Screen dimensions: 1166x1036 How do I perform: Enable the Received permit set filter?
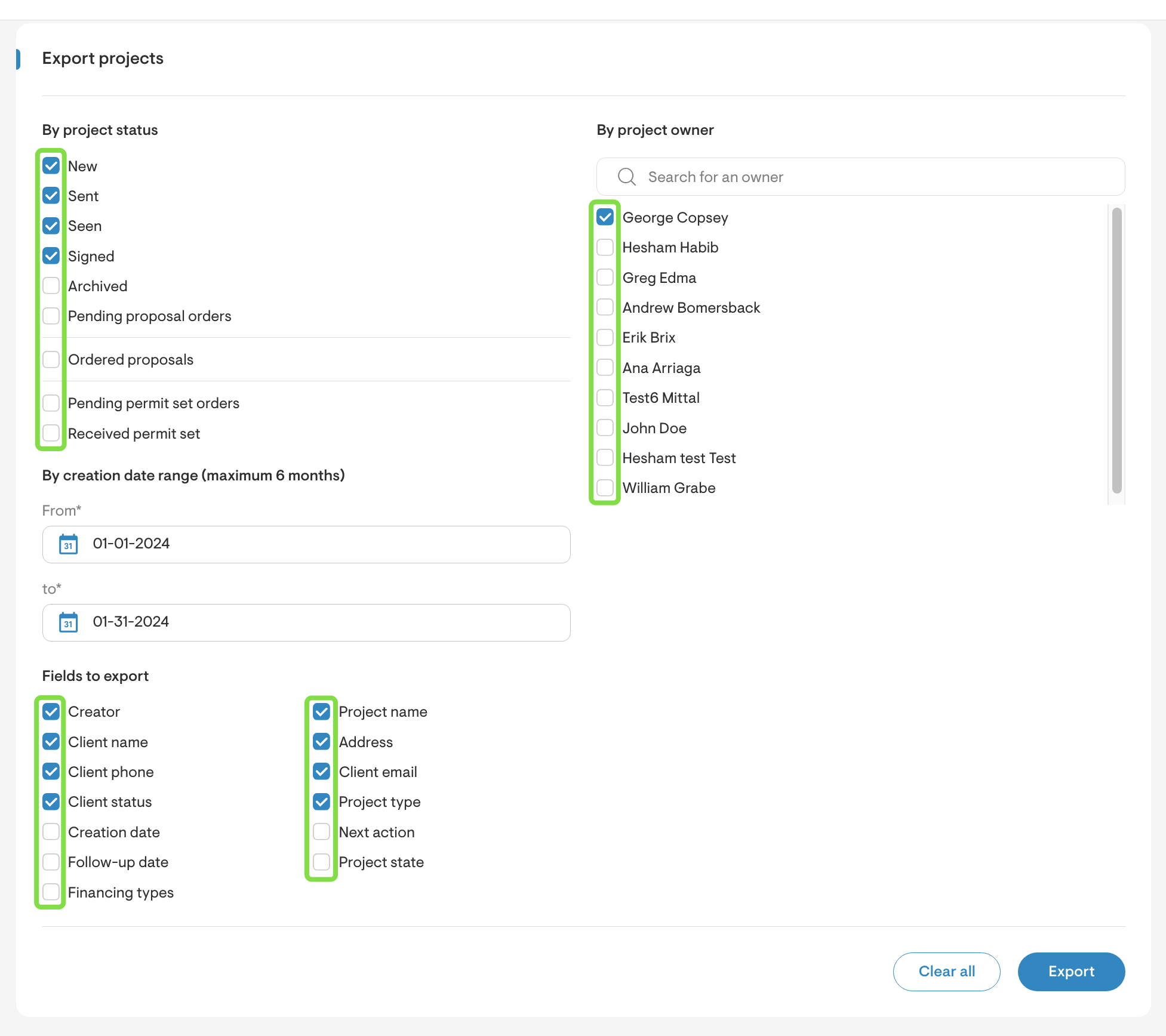coord(51,433)
